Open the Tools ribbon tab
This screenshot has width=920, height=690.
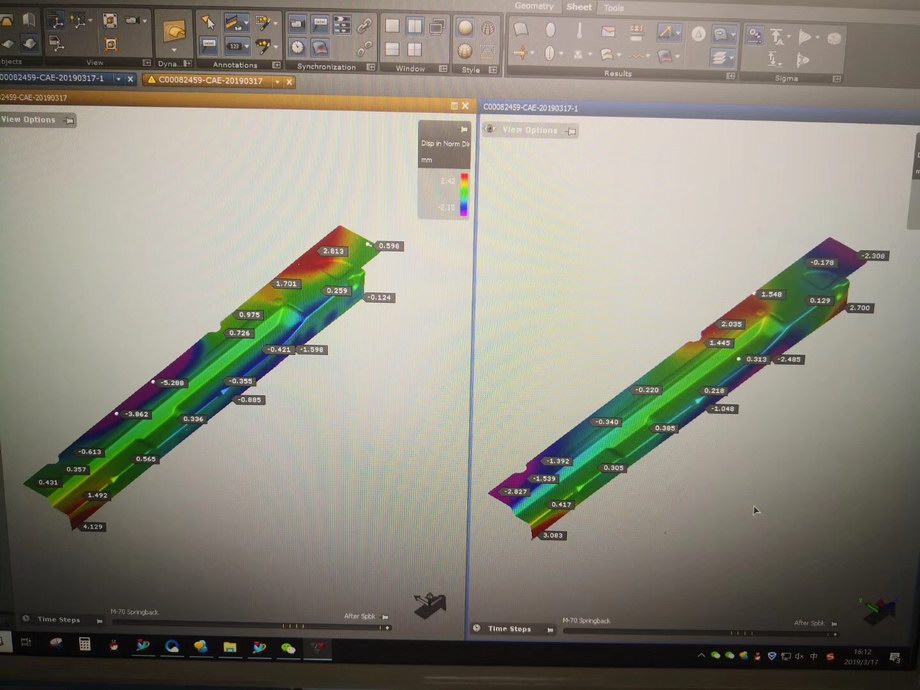[x=613, y=7]
